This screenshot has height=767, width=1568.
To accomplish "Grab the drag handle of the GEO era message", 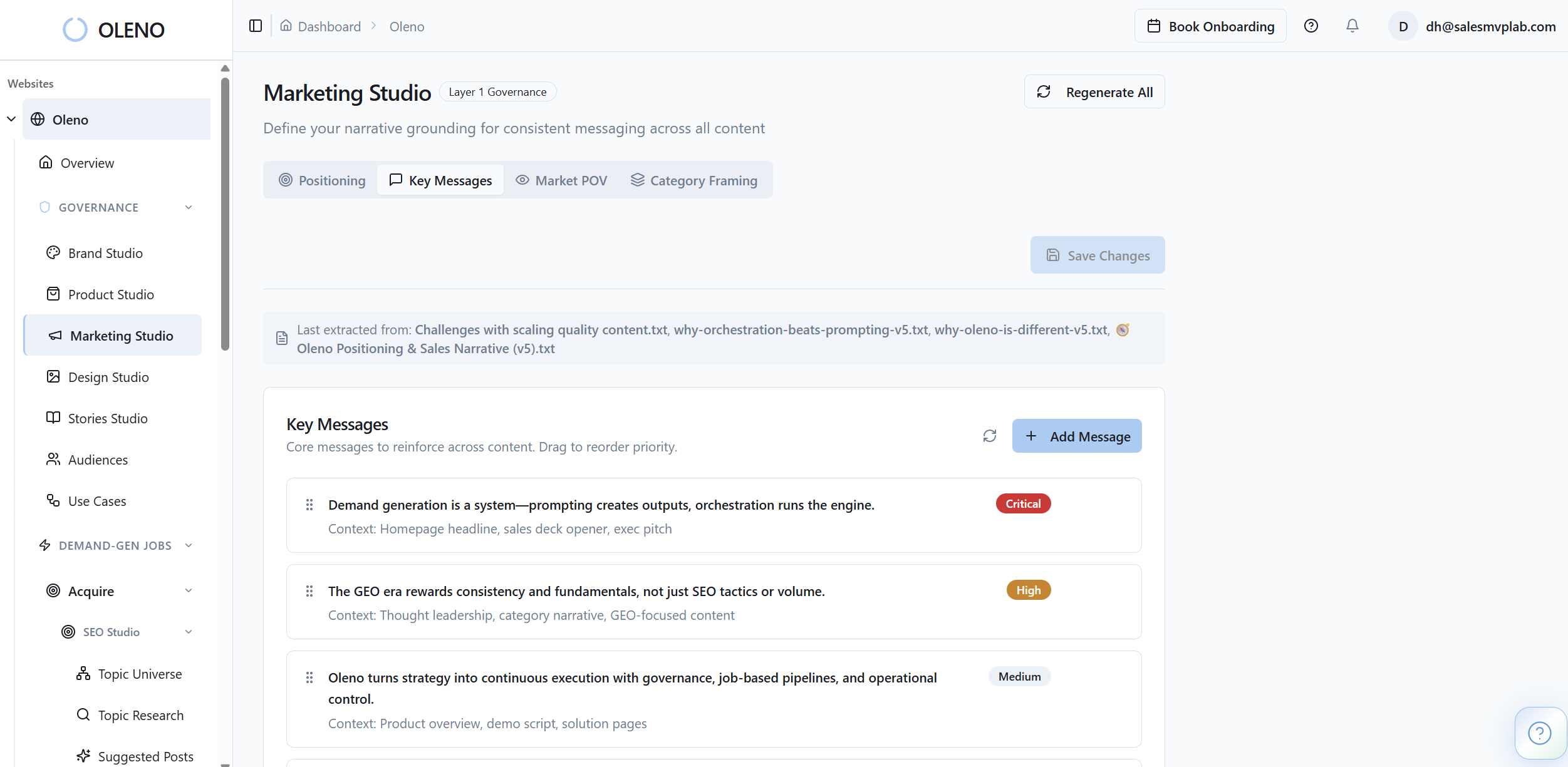I will tap(309, 591).
